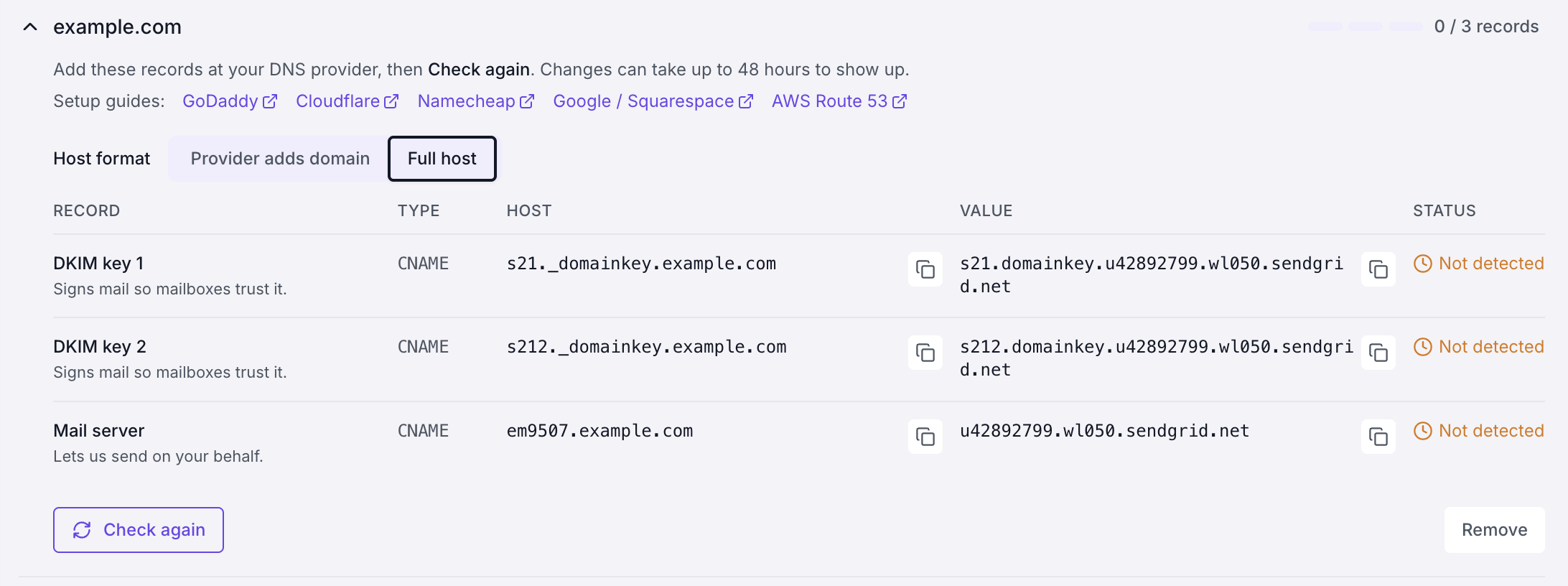Copy the DKIM key 1 CNAME value
Image resolution: width=1568 pixels, height=586 pixels.
point(1378,269)
